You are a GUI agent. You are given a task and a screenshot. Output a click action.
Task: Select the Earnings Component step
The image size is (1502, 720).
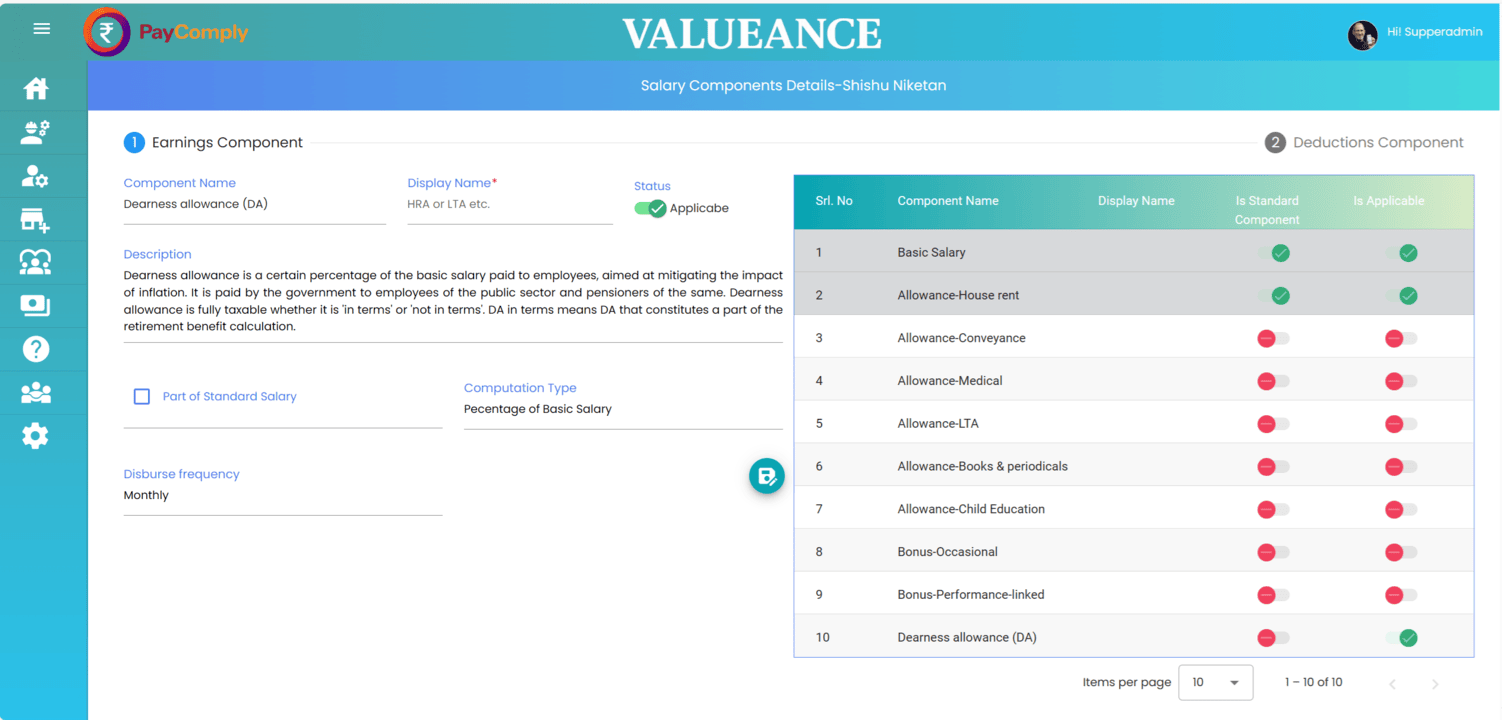click(214, 143)
